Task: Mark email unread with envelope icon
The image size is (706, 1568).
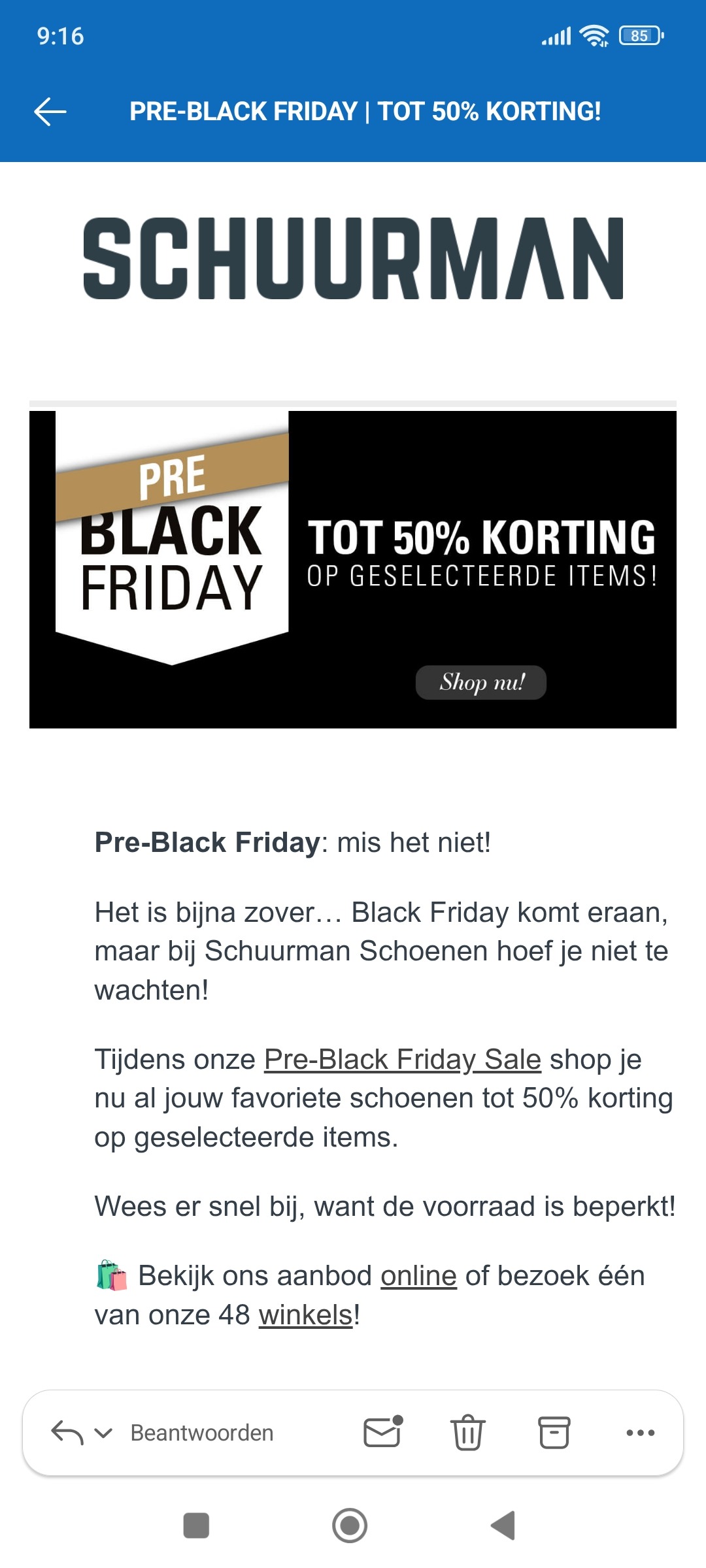Action: [x=380, y=1432]
